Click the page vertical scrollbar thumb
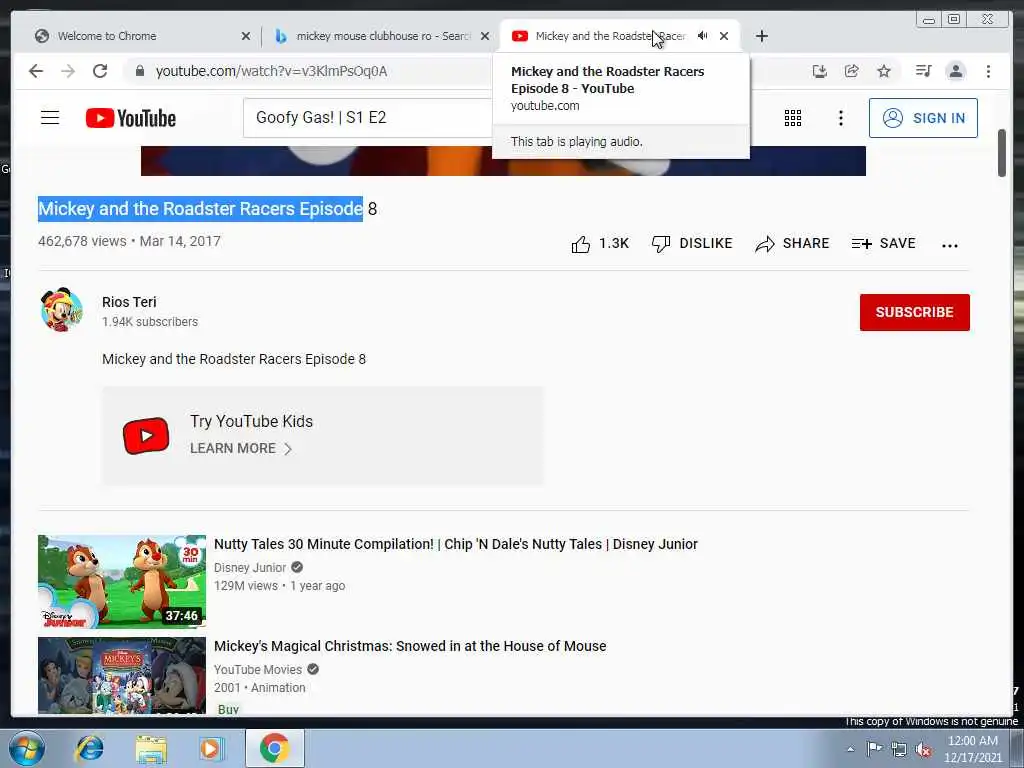The width and height of the screenshot is (1024, 768). (x=1002, y=153)
